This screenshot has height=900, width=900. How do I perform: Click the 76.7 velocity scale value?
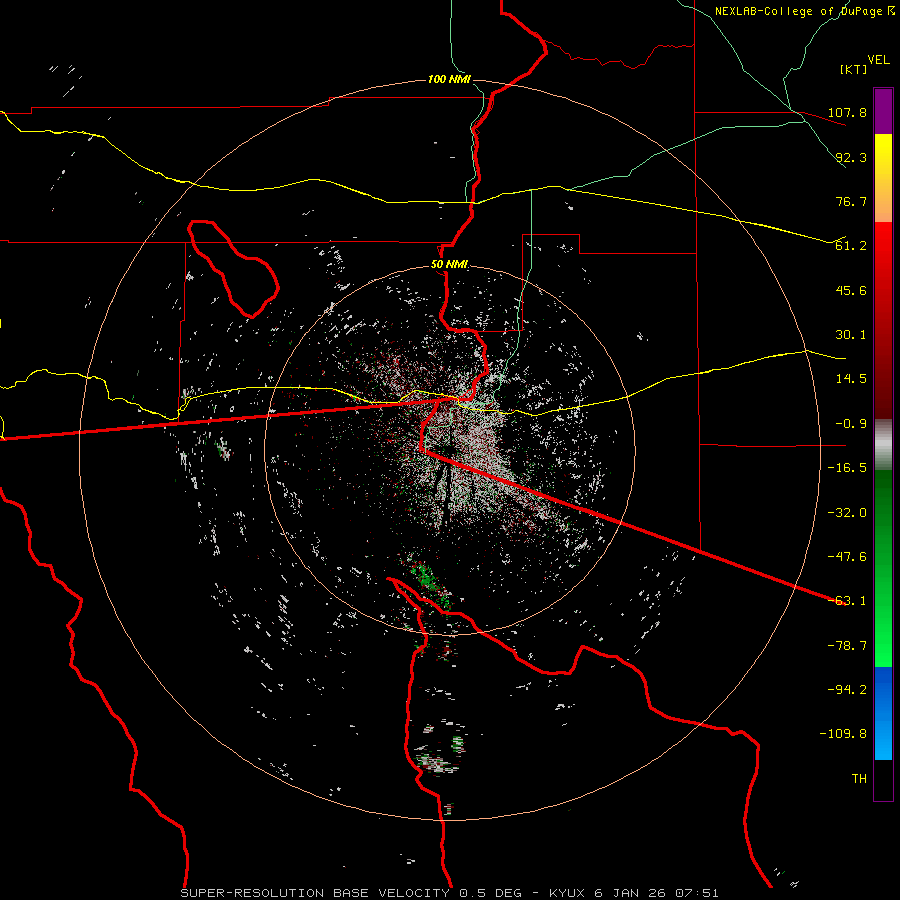click(851, 201)
